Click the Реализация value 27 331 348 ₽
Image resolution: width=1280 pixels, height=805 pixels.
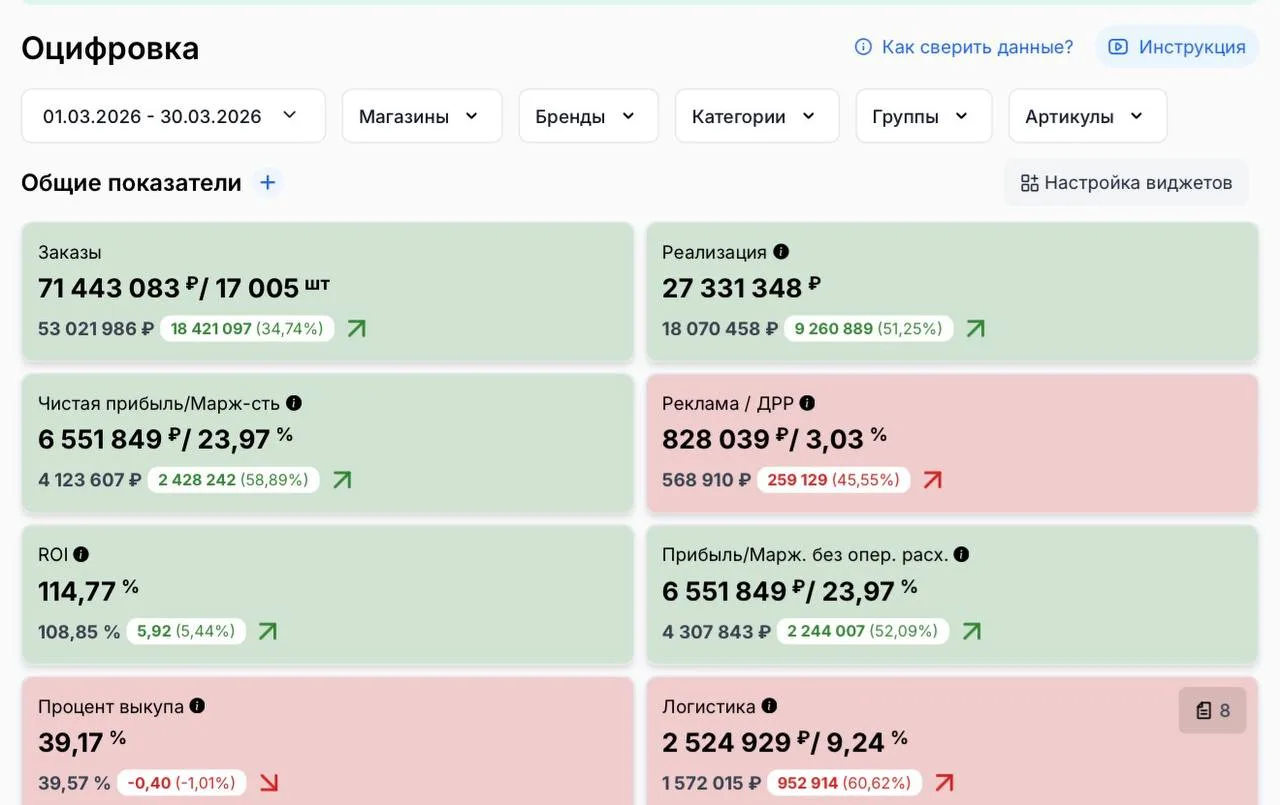point(742,288)
